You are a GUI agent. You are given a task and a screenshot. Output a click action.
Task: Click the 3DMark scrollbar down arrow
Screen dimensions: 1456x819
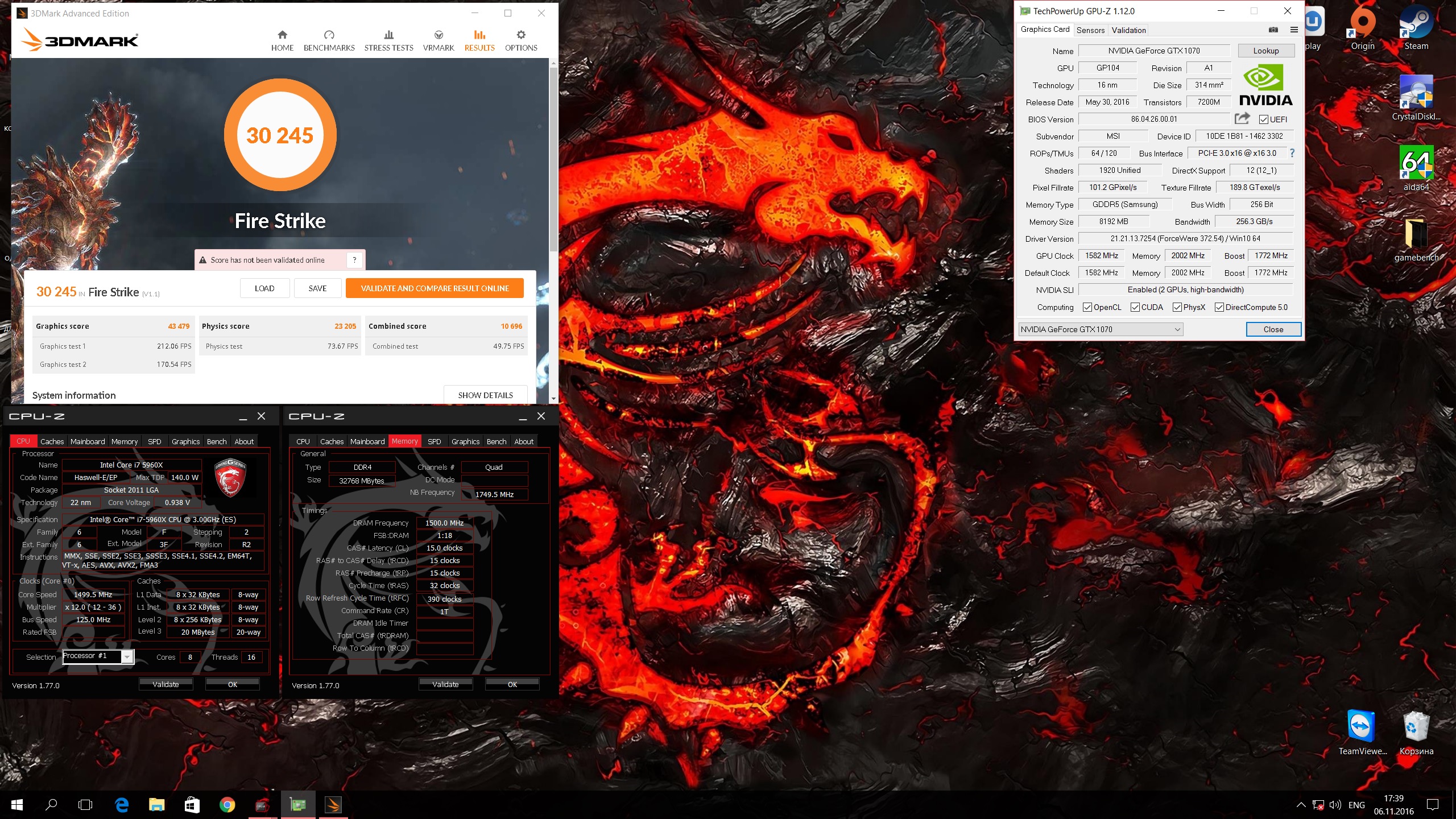(553, 399)
